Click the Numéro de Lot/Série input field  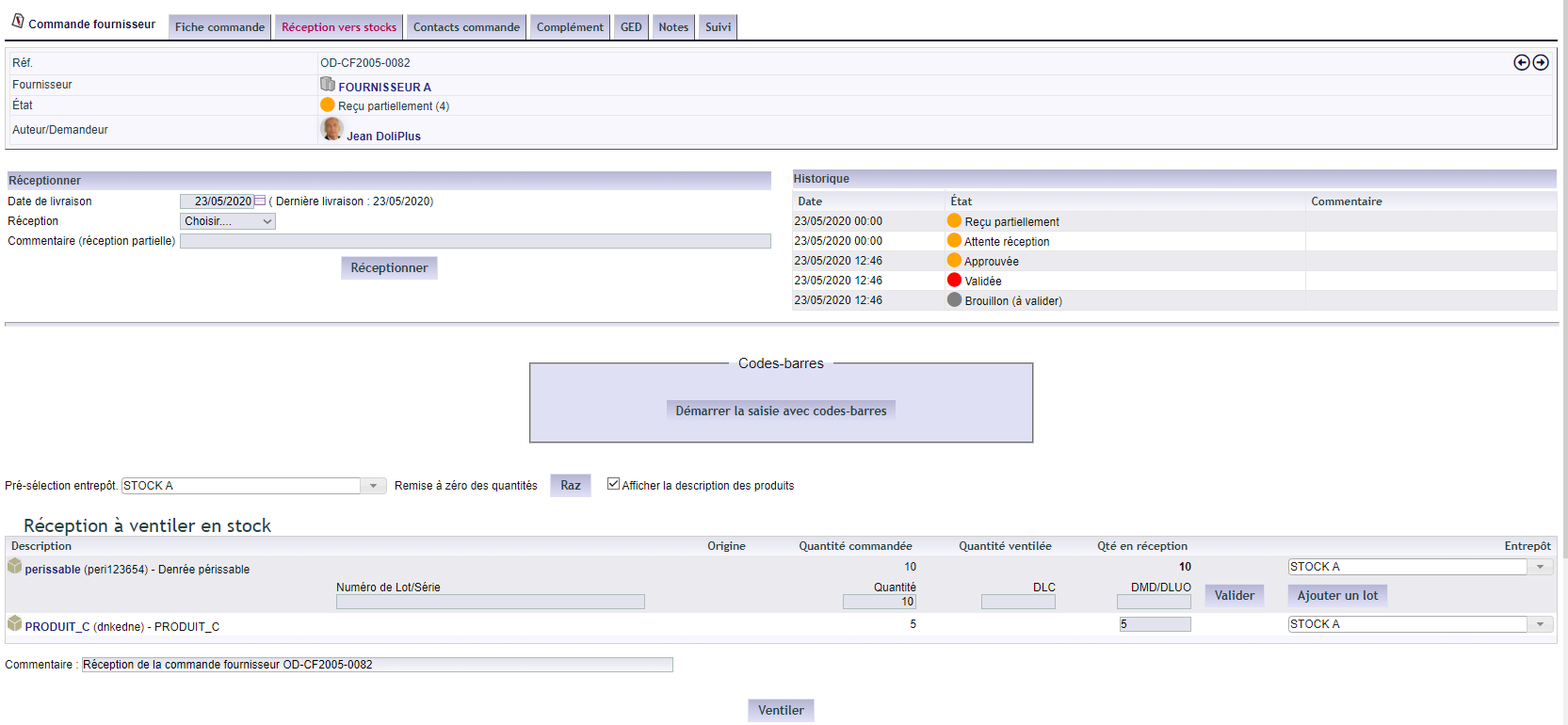click(x=491, y=602)
